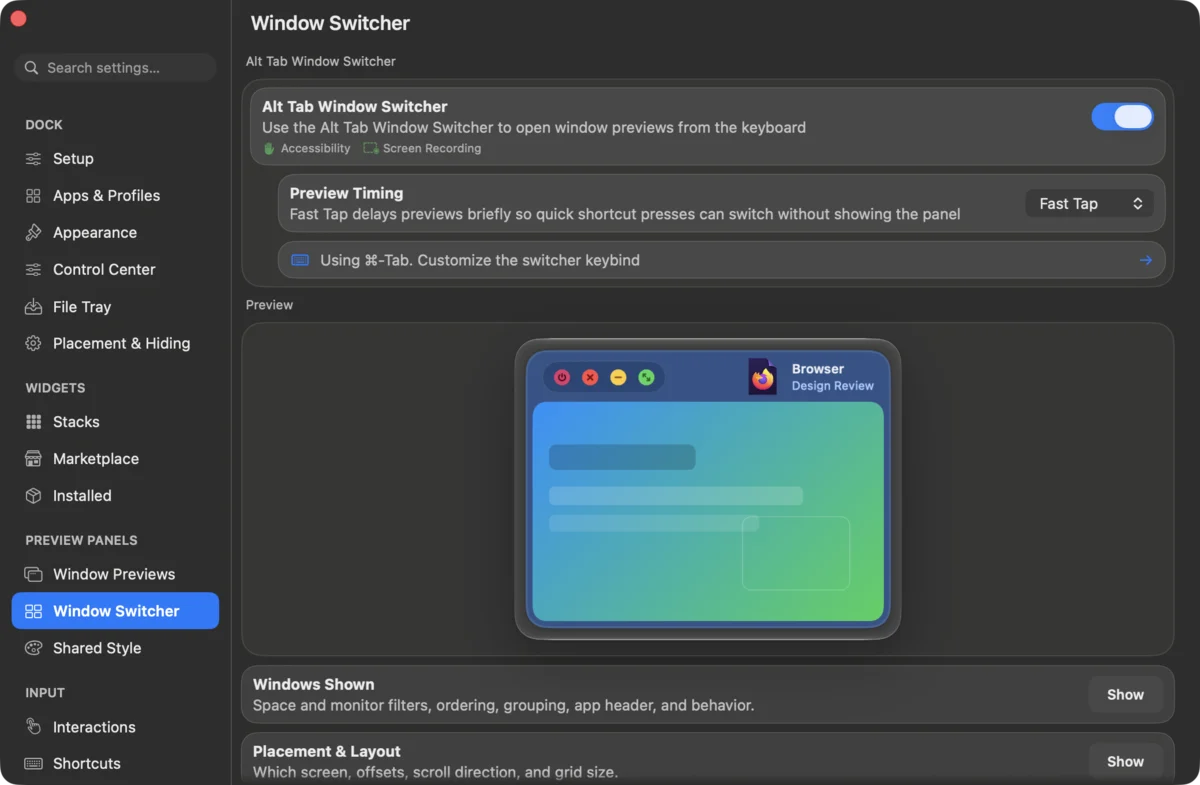Open the Shared Style settings
The height and width of the screenshot is (785, 1200).
click(115, 648)
